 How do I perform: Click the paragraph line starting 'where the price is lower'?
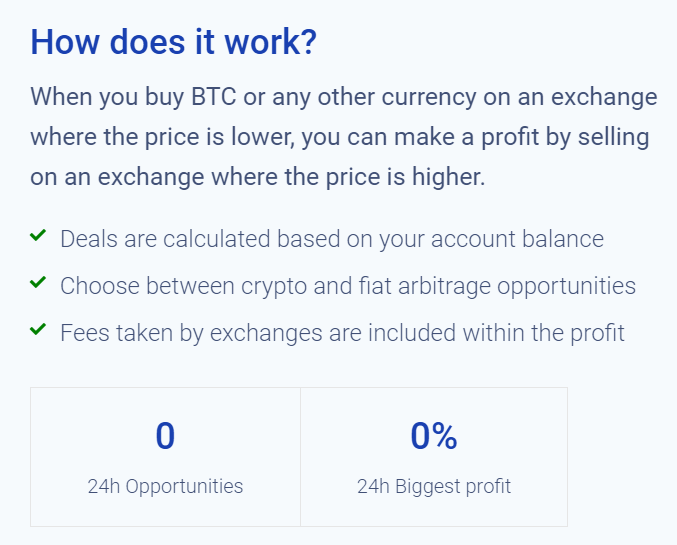click(340, 137)
